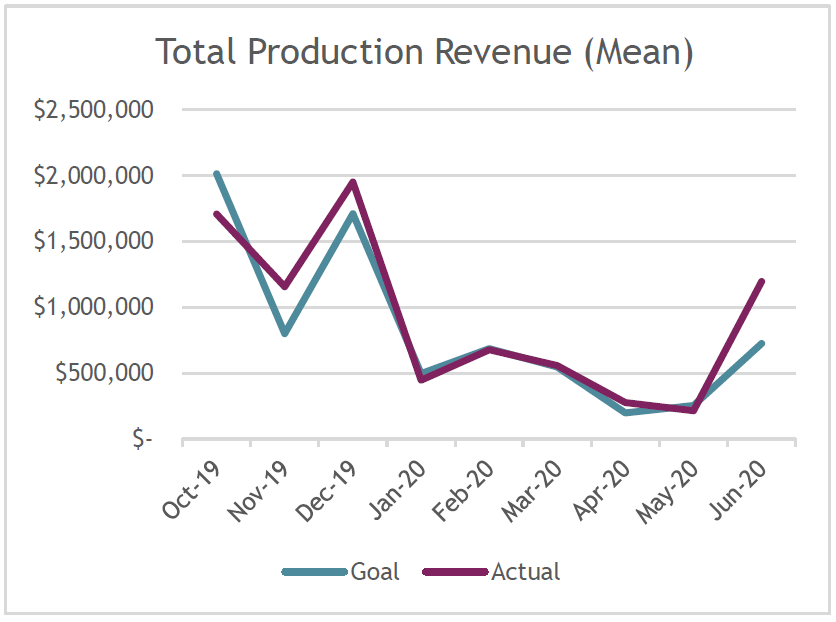Select the Jun-20 month label
This screenshot has height=622, width=836.
[x=739, y=489]
